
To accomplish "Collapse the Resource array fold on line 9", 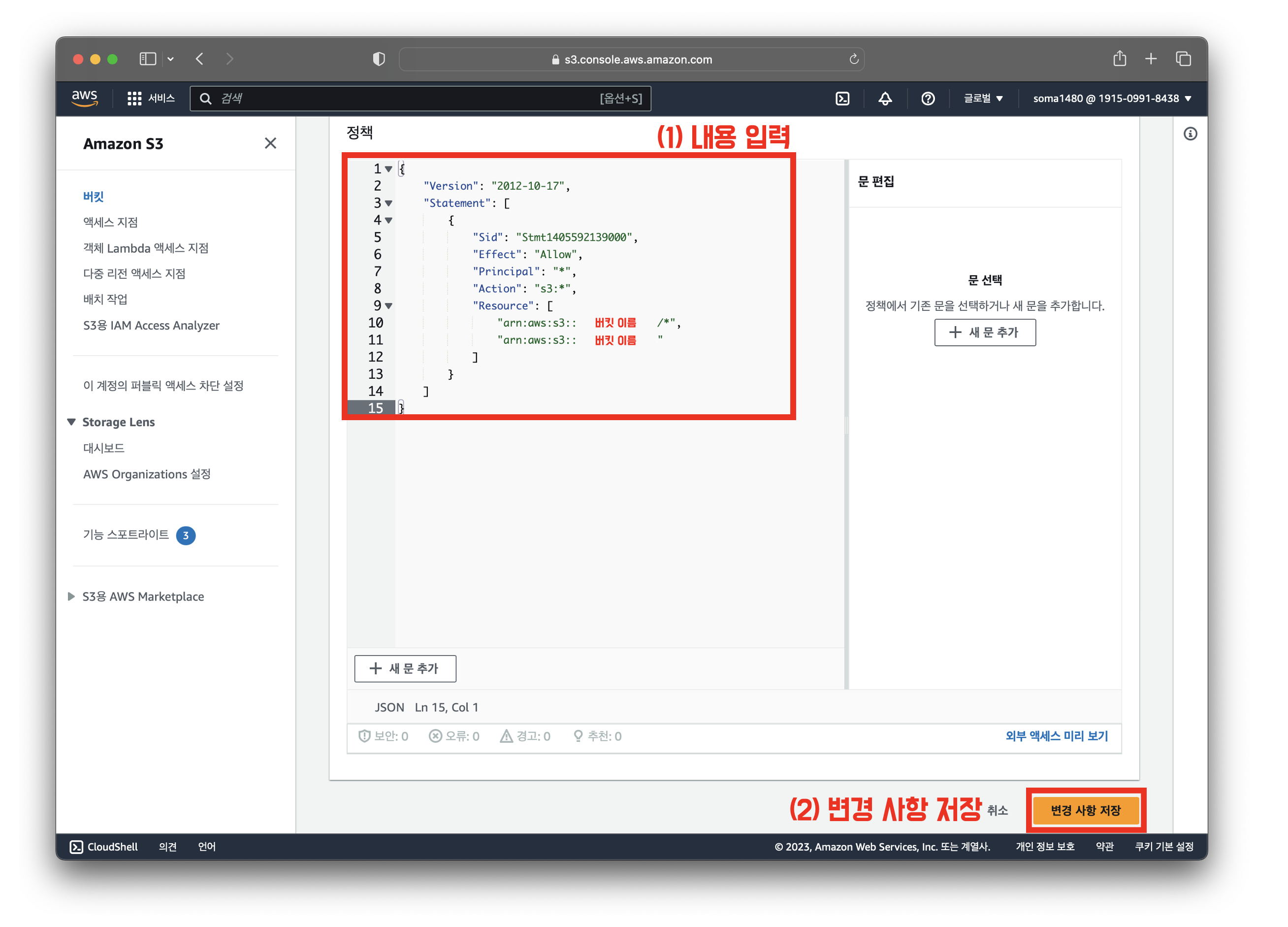I will click(389, 306).
